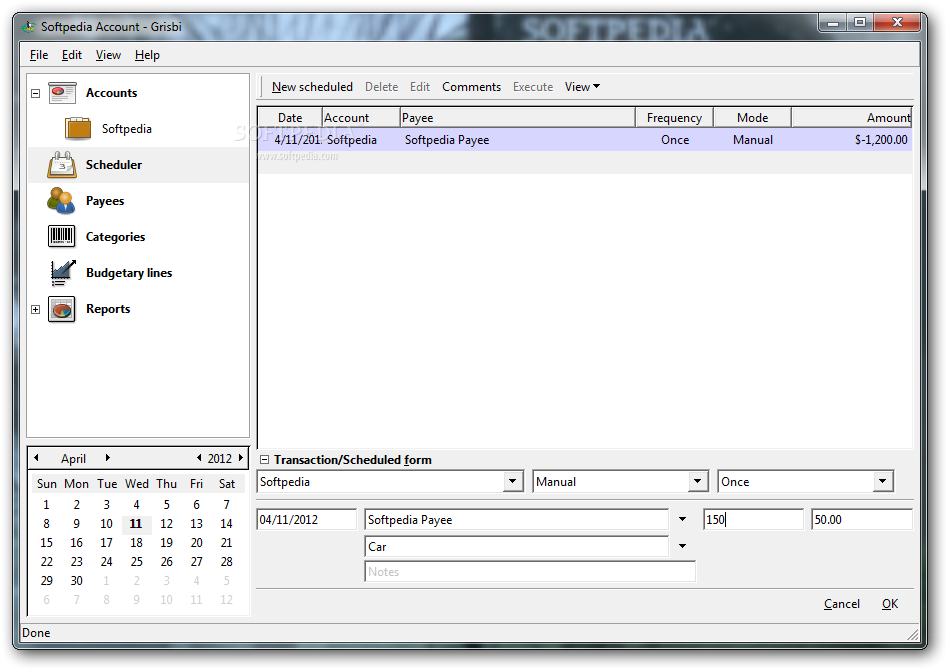Click the Execute toolbar button

coord(533,86)
